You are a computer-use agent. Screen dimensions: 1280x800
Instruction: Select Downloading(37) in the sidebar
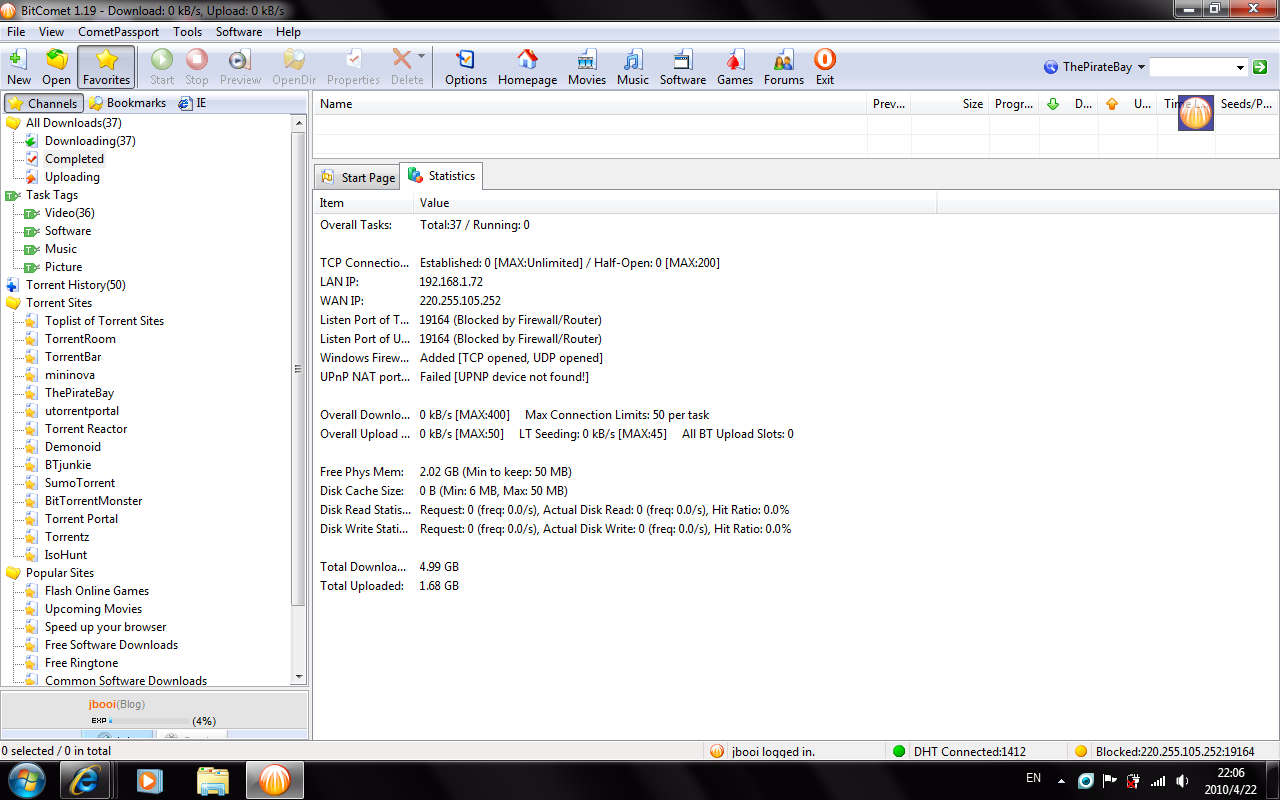click(x=90, y=141)
